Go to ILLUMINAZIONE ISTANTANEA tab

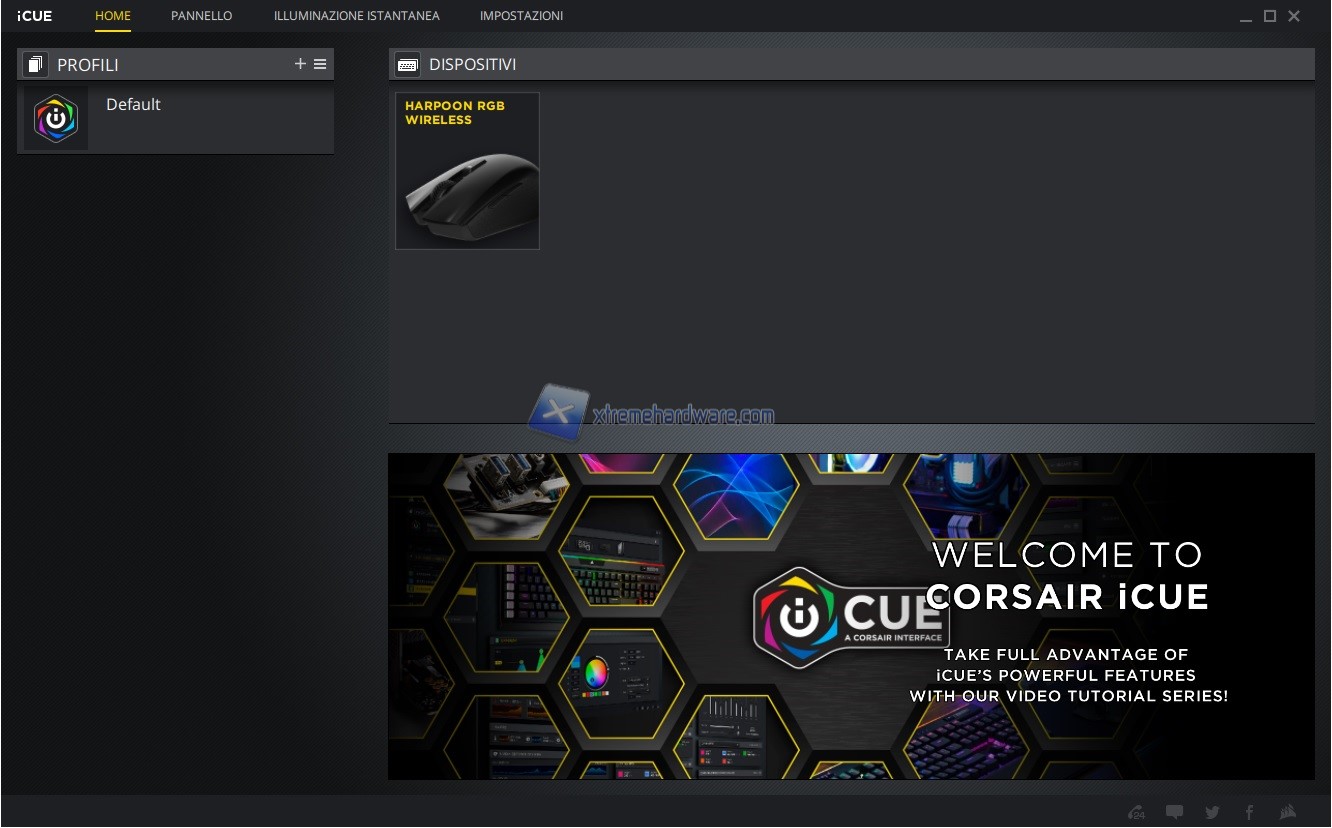pyautogui.click(x=356, y=16)
